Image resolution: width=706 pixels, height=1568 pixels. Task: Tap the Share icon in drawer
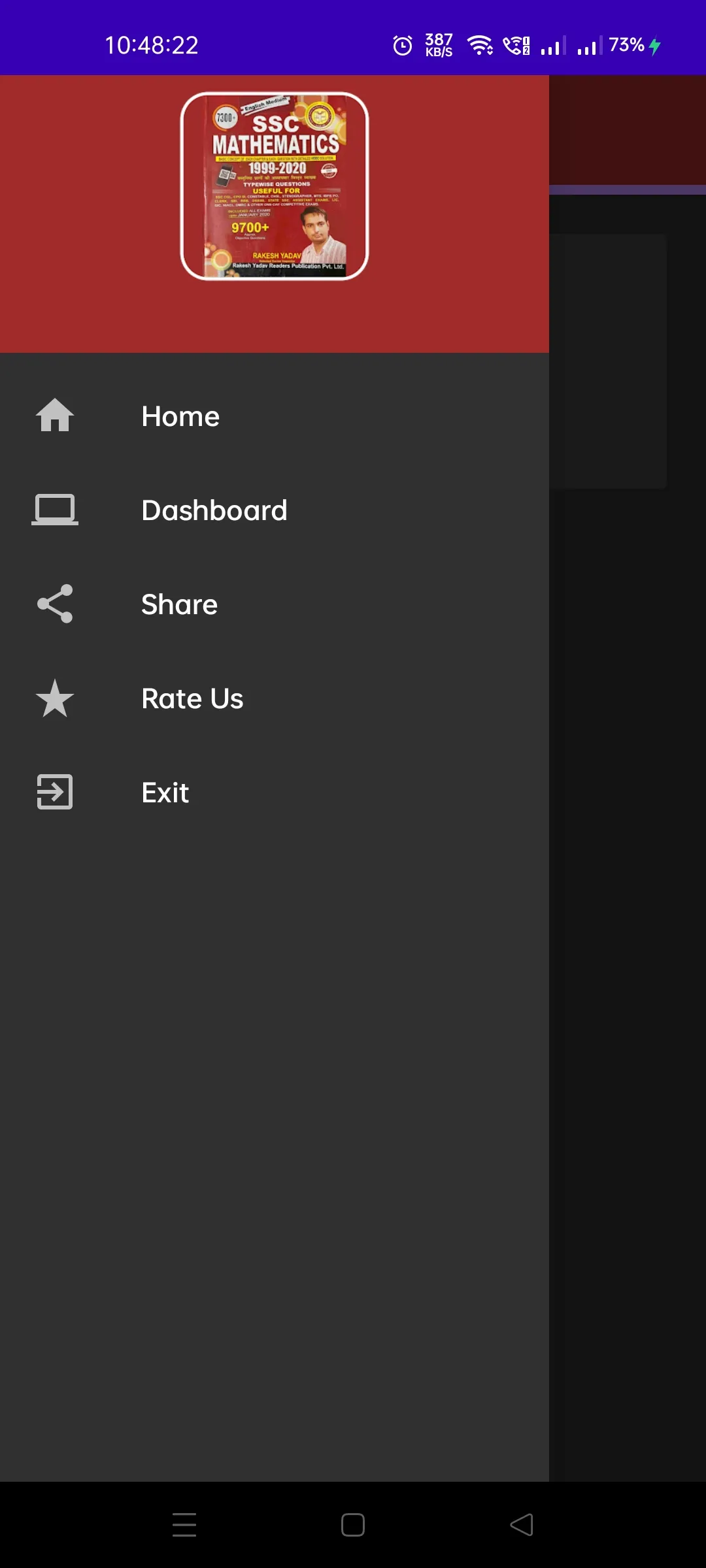point(55,604)
